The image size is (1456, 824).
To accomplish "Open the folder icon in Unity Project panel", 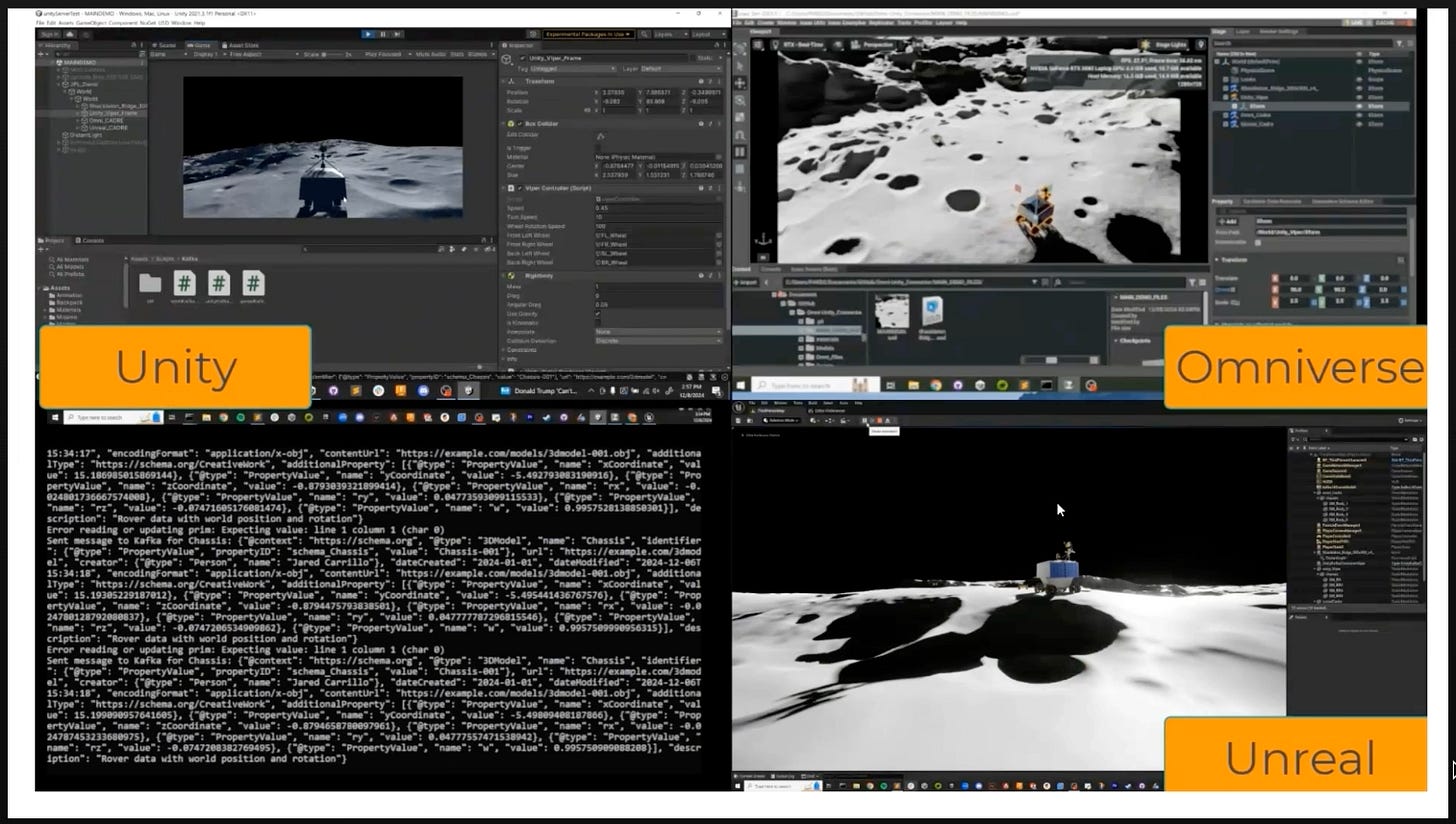I will (x=150, y=284).
